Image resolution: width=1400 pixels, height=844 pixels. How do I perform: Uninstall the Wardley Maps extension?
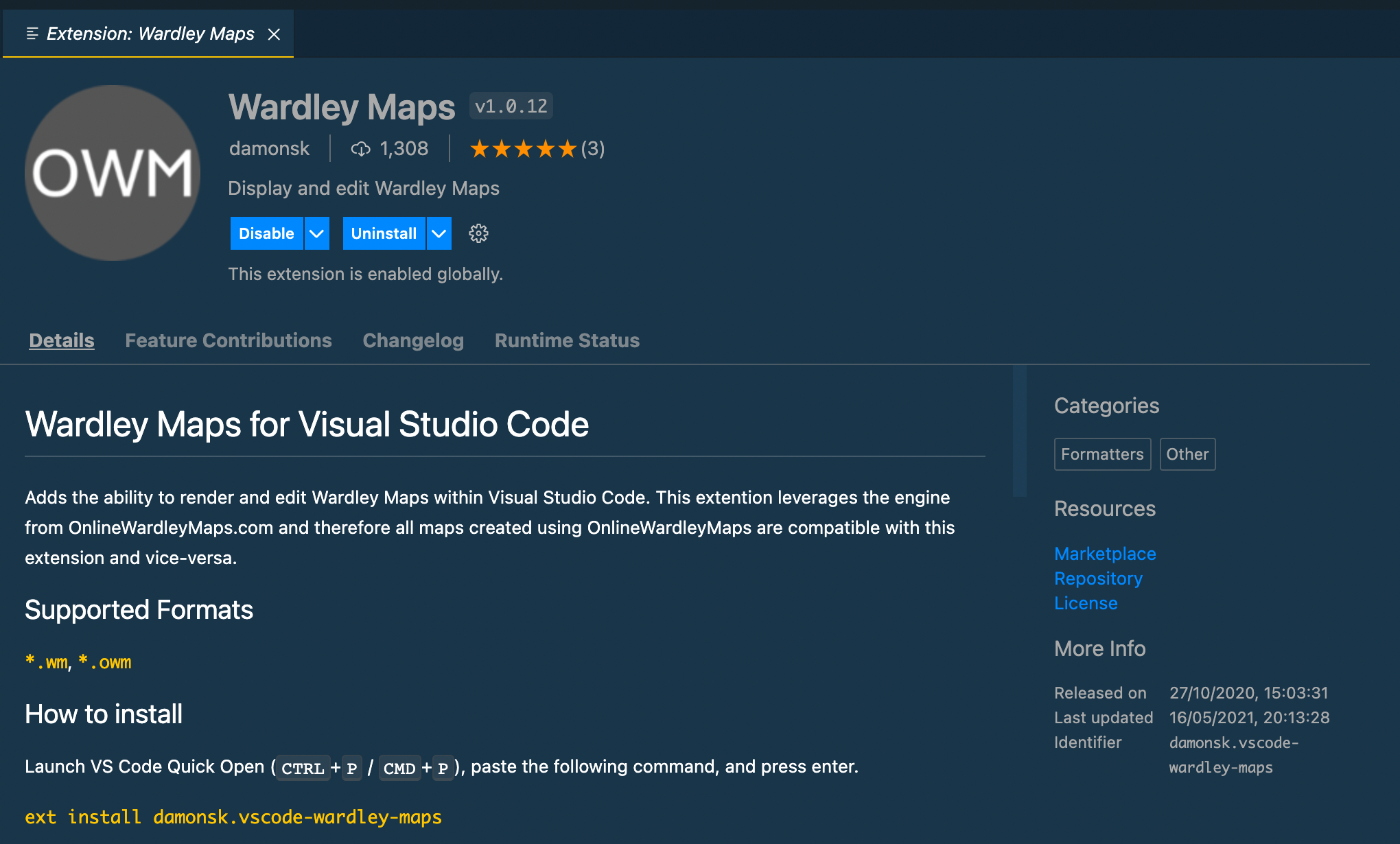point(384,233)
